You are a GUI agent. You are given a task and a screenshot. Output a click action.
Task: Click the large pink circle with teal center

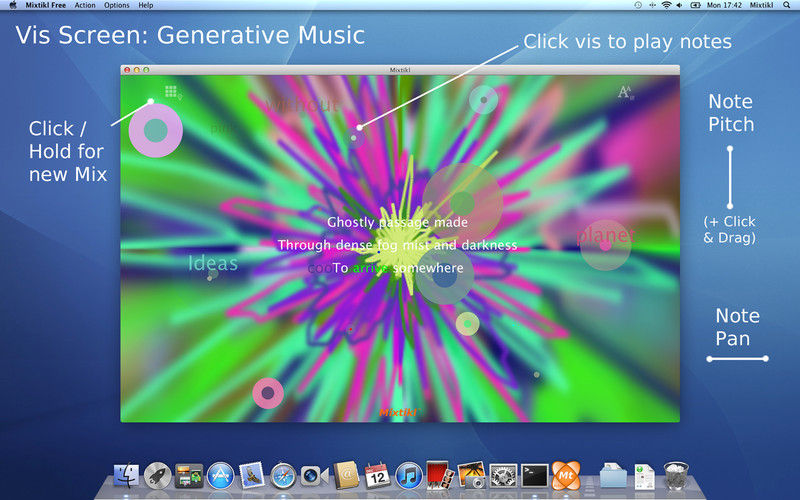pyautogui.click(x=156, y=131)
